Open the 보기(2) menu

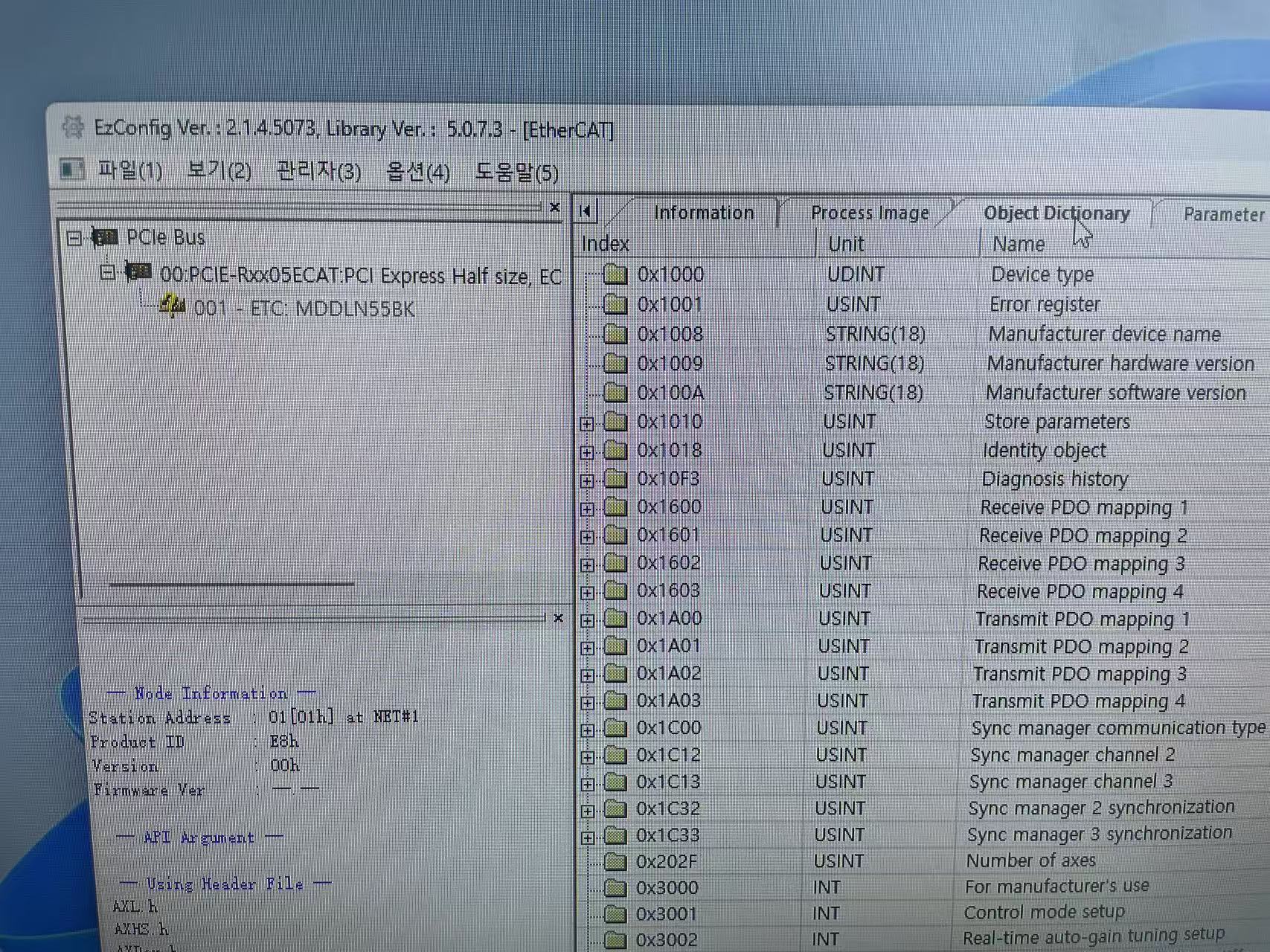coord(219,170)
